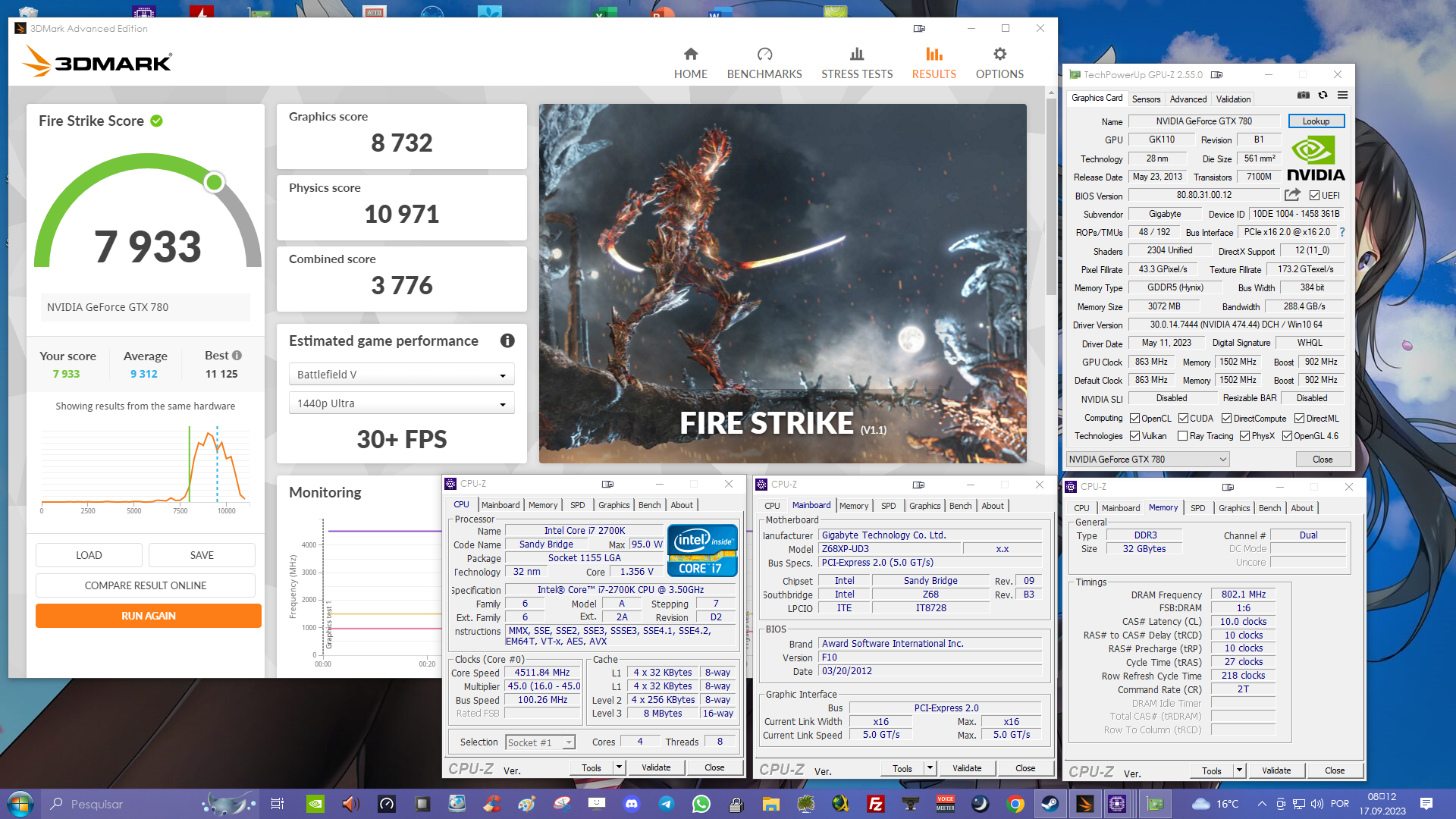The height and width of the screenshot is (819, 1456).
Task: Open Steam from the taskbar
Action: (1050, 804)
